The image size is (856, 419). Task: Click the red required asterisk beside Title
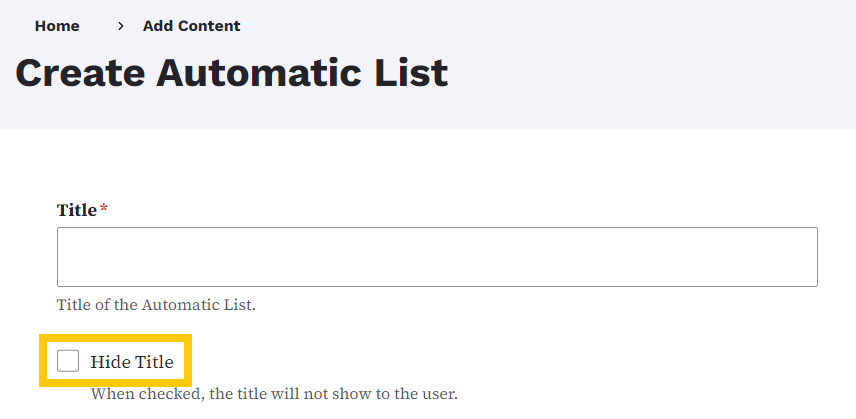click(103, 208)
